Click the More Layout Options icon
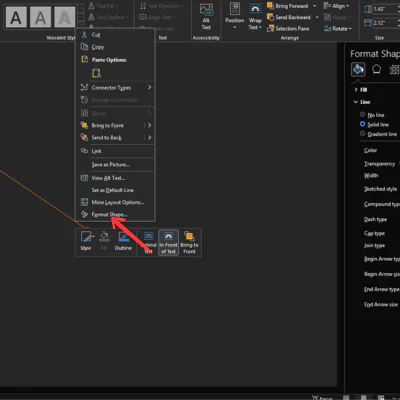Image resolution: width=400 pixels, height=400 pixels. point(84,202)
